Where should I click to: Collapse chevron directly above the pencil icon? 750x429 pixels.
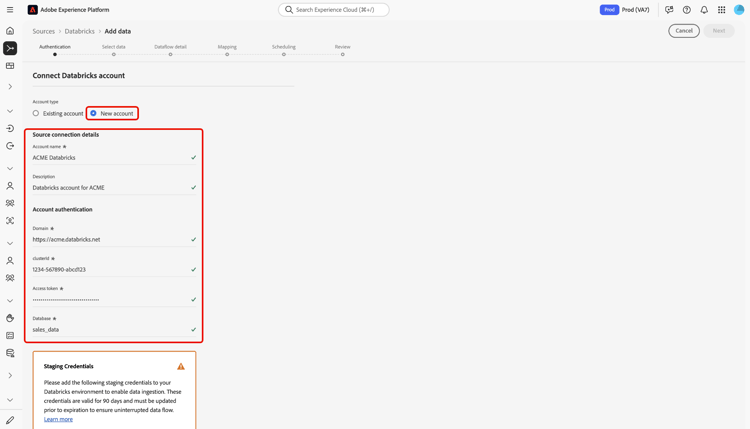10,400
